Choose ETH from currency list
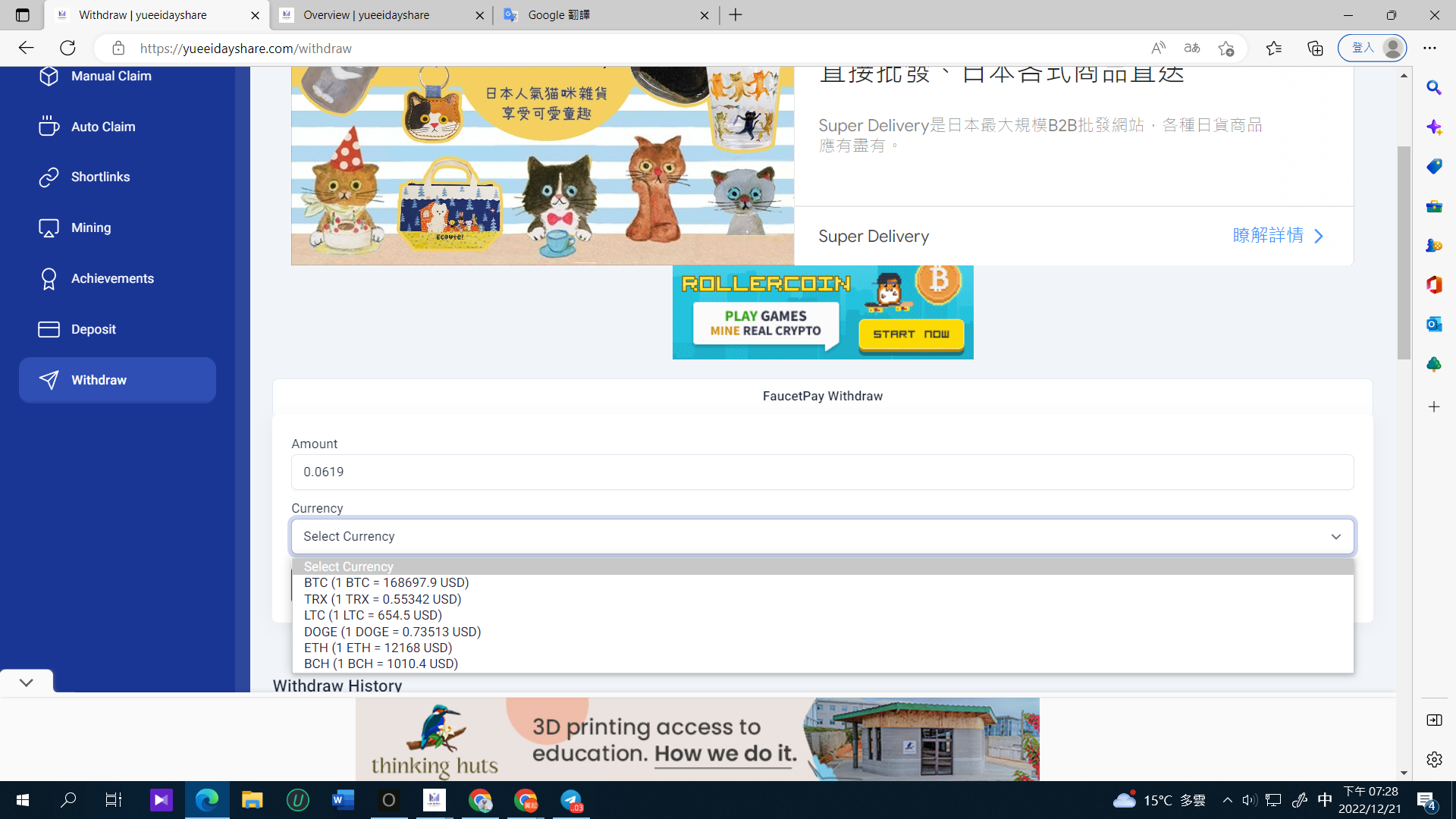1456x819 pixels. tap(823, 648)
